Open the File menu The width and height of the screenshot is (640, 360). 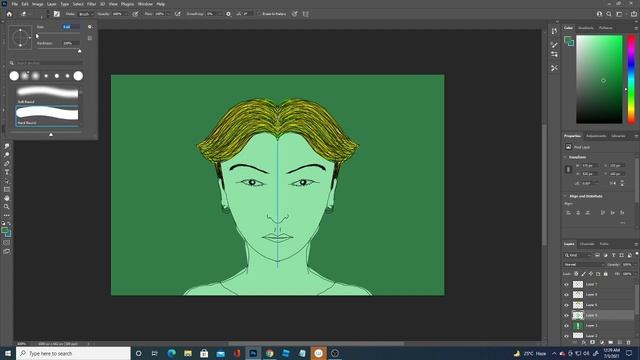pyautogui.click(x=15, y=4)
